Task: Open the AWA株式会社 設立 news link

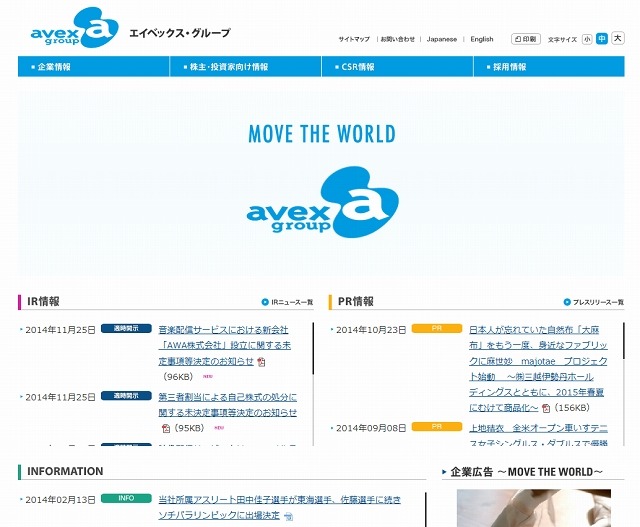Action: point(224,345)
